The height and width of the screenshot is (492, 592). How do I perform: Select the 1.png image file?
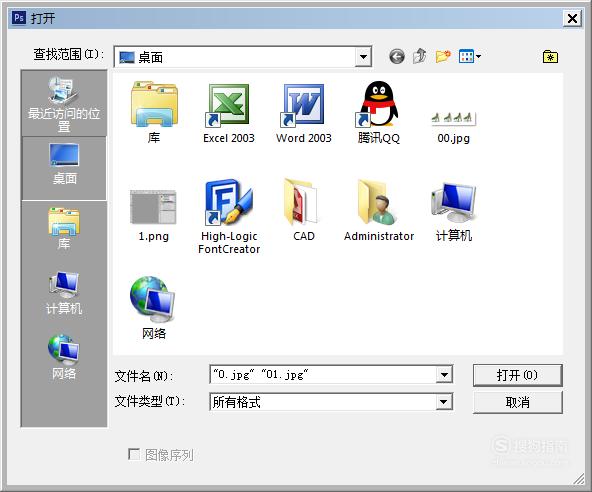(x=153, y=216)
